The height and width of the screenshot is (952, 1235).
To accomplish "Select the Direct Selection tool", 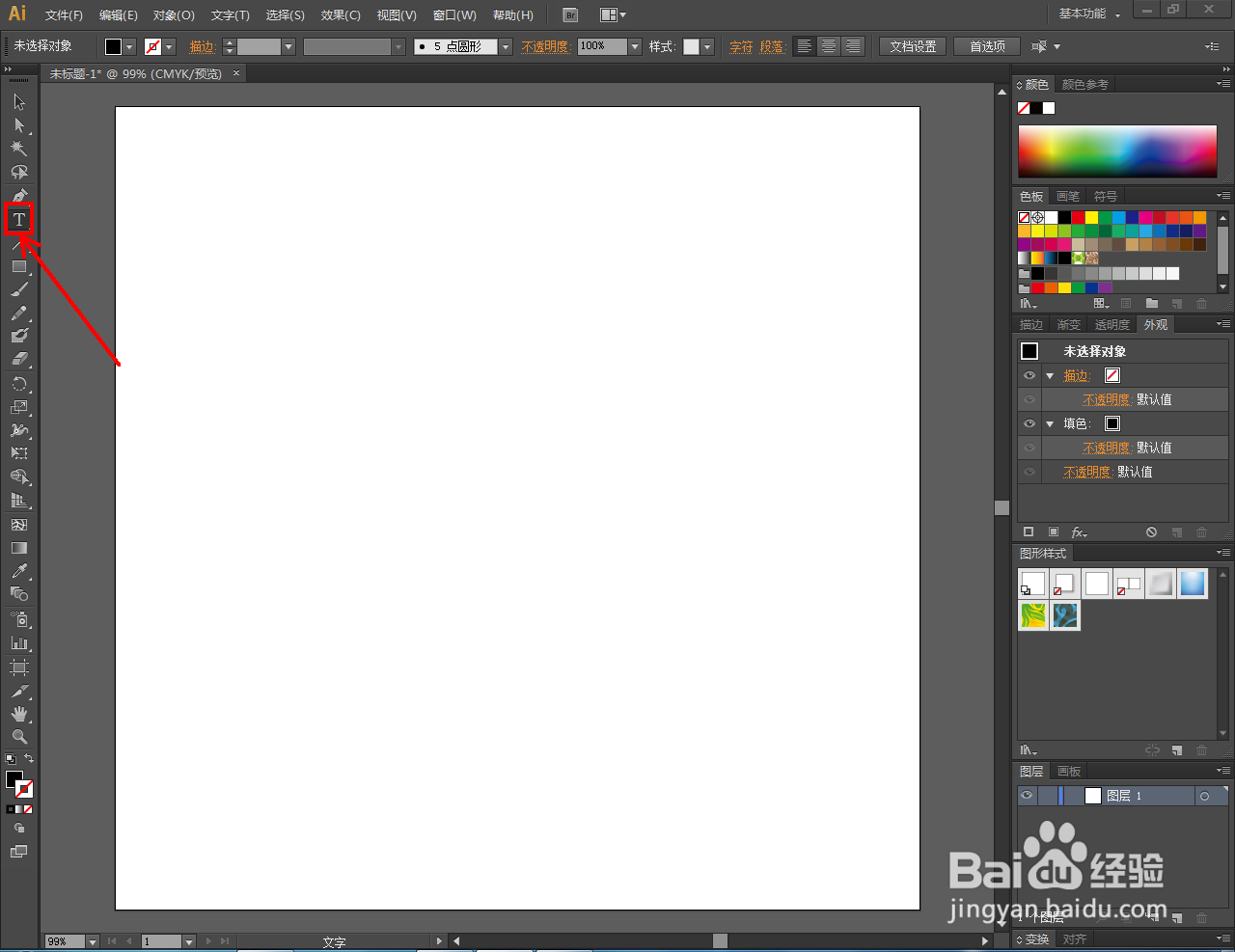I will (18, 125).
